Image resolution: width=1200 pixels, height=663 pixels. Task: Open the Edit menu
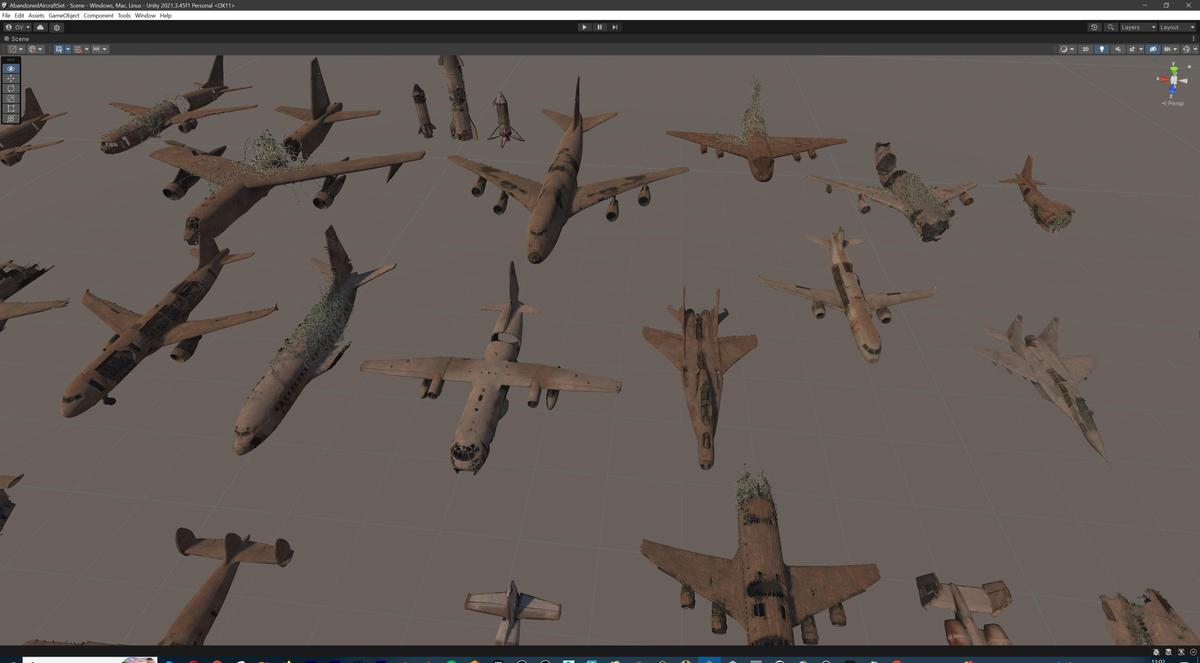click(19, 15)
